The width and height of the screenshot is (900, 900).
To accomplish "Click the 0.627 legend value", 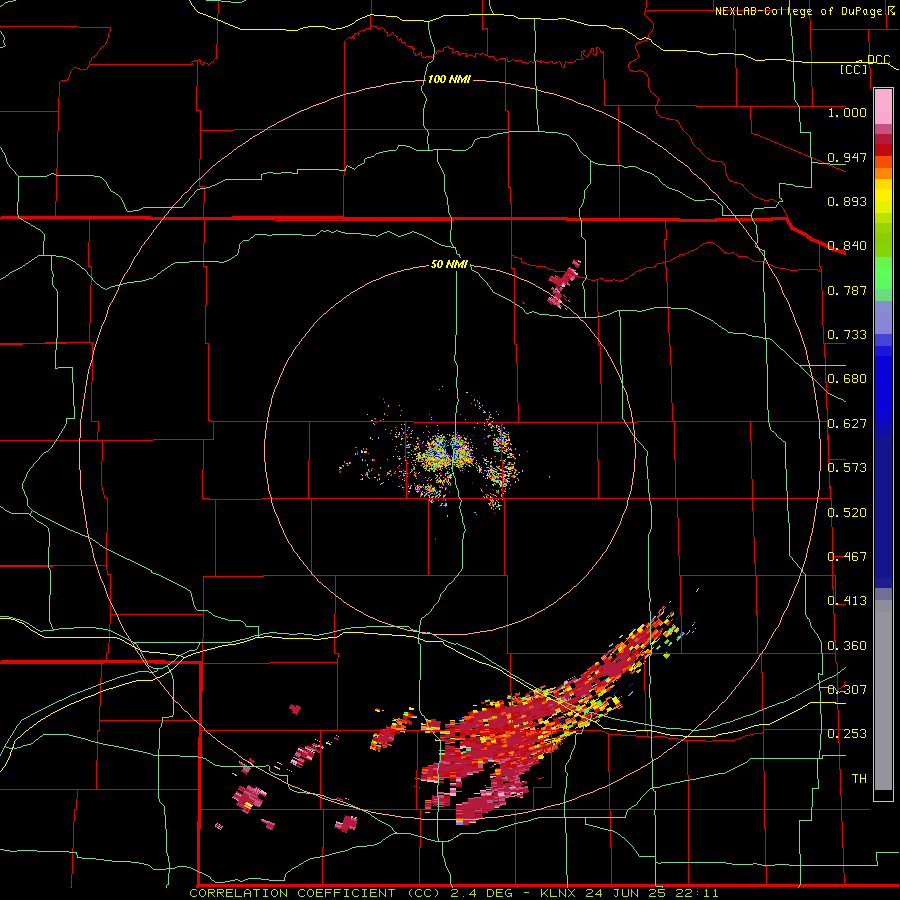I will pos(847,424).
